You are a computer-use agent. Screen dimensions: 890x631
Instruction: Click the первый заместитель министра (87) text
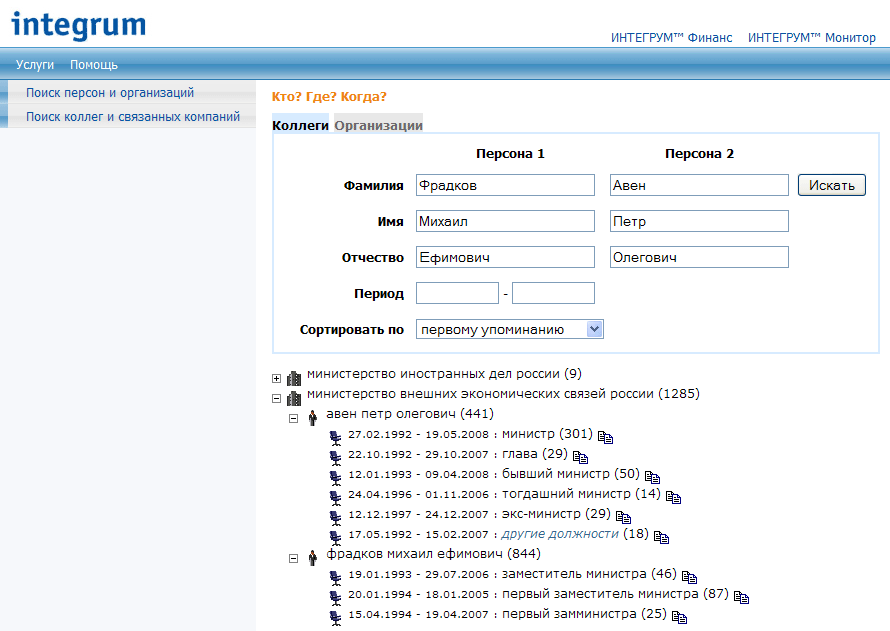pyautogui.click(x=615, y=594)
